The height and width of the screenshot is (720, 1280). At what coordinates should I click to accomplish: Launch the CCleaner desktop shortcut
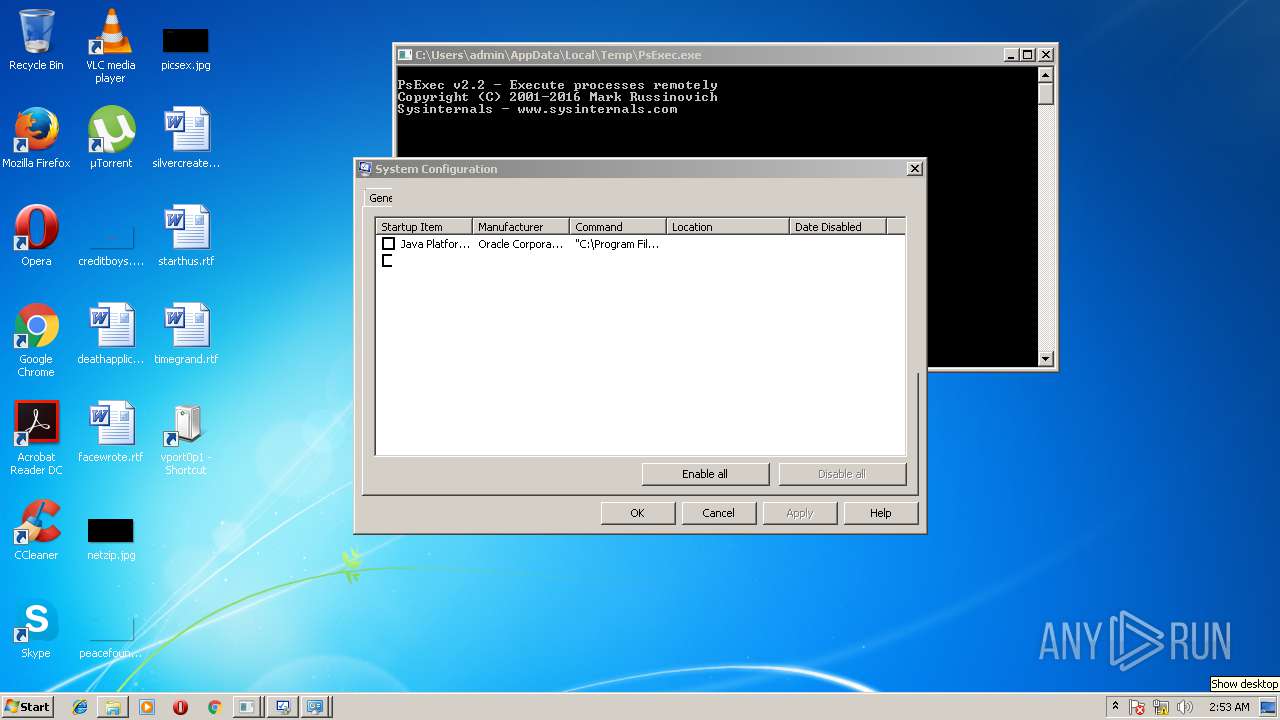[36, 530]
